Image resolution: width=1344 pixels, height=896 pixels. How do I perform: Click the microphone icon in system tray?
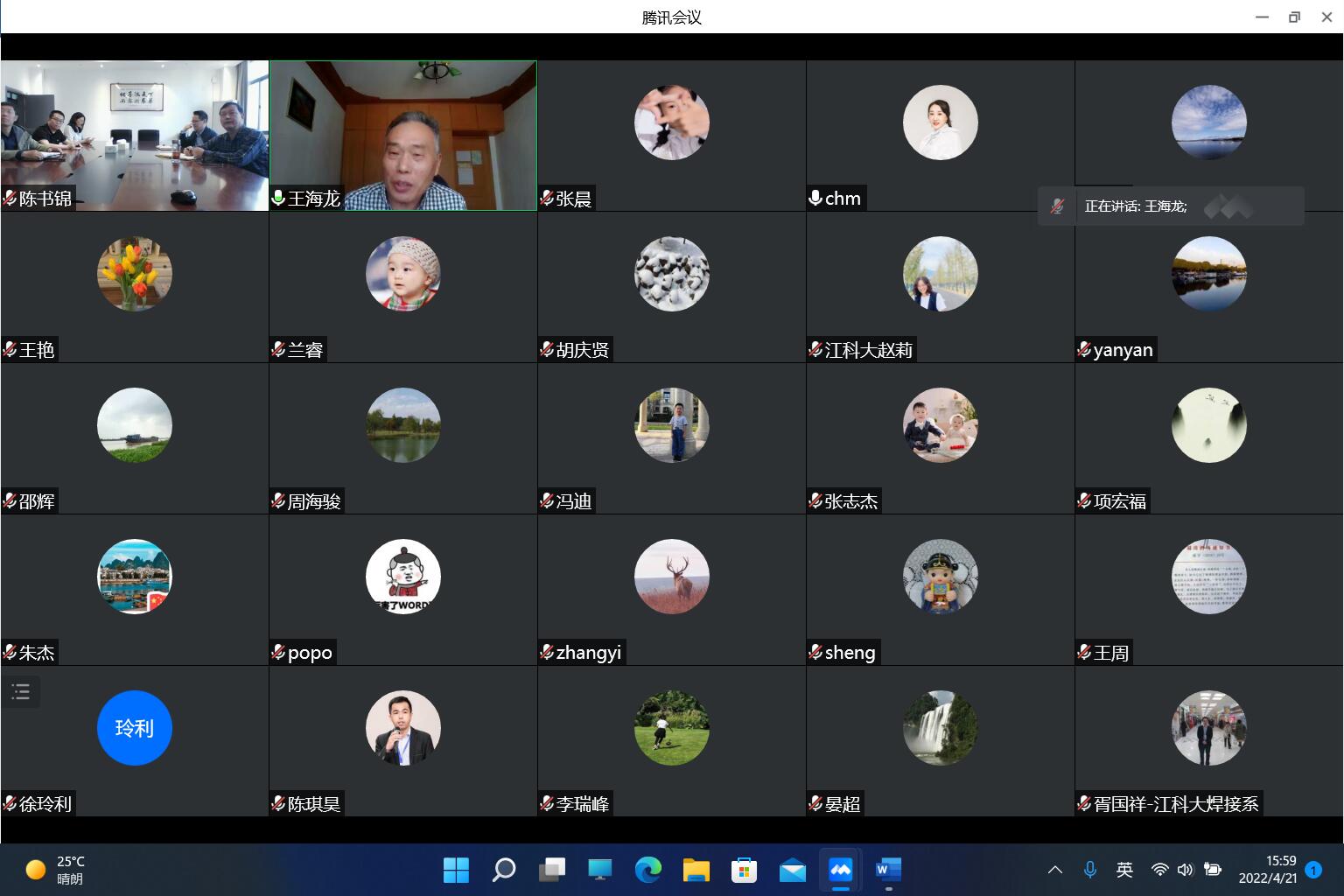1089,869
